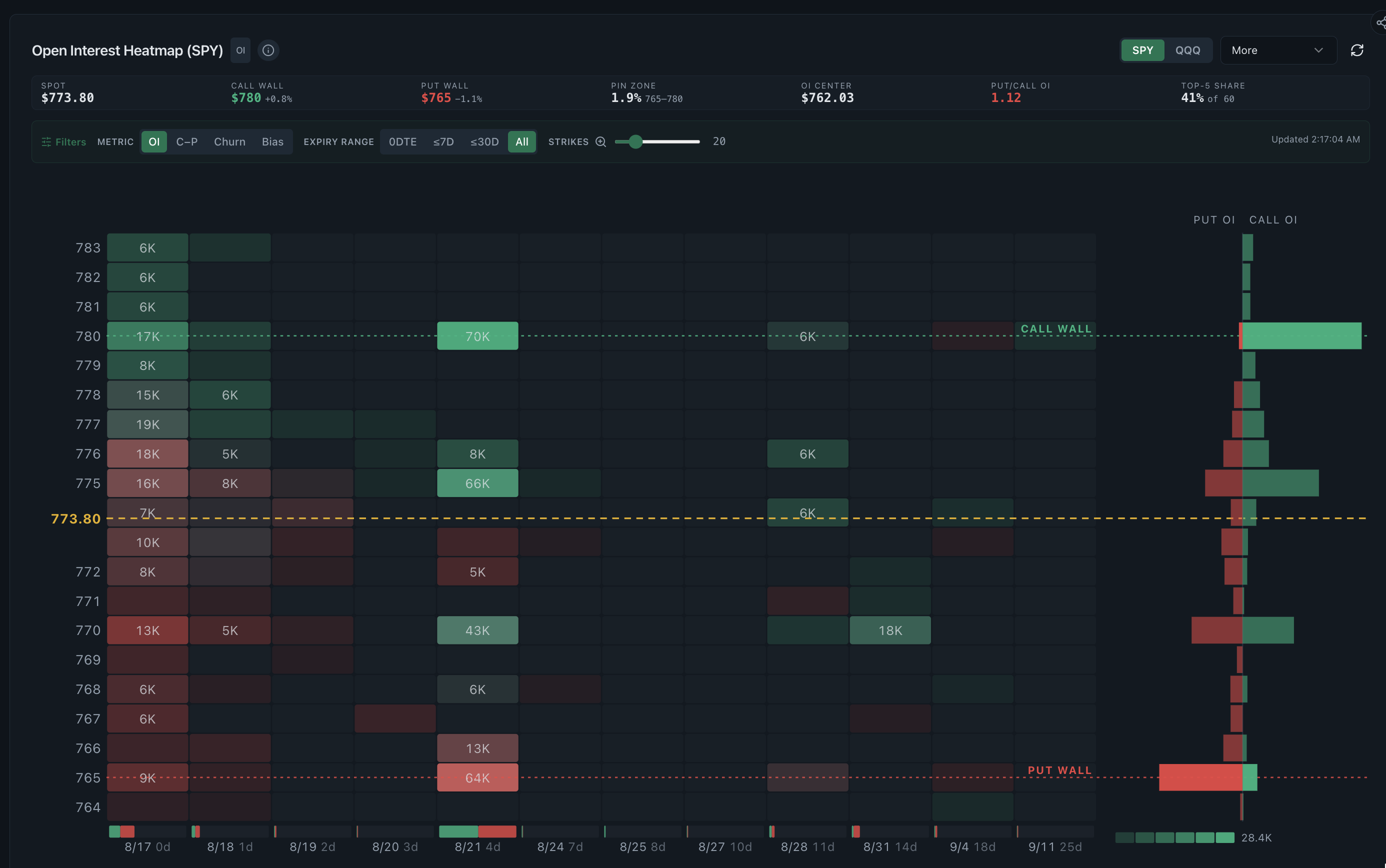Image resolution: width=1386 pixels, height=868 pixels.
Task: Click the 19K cell at strike 777
Action: [147, 424]
